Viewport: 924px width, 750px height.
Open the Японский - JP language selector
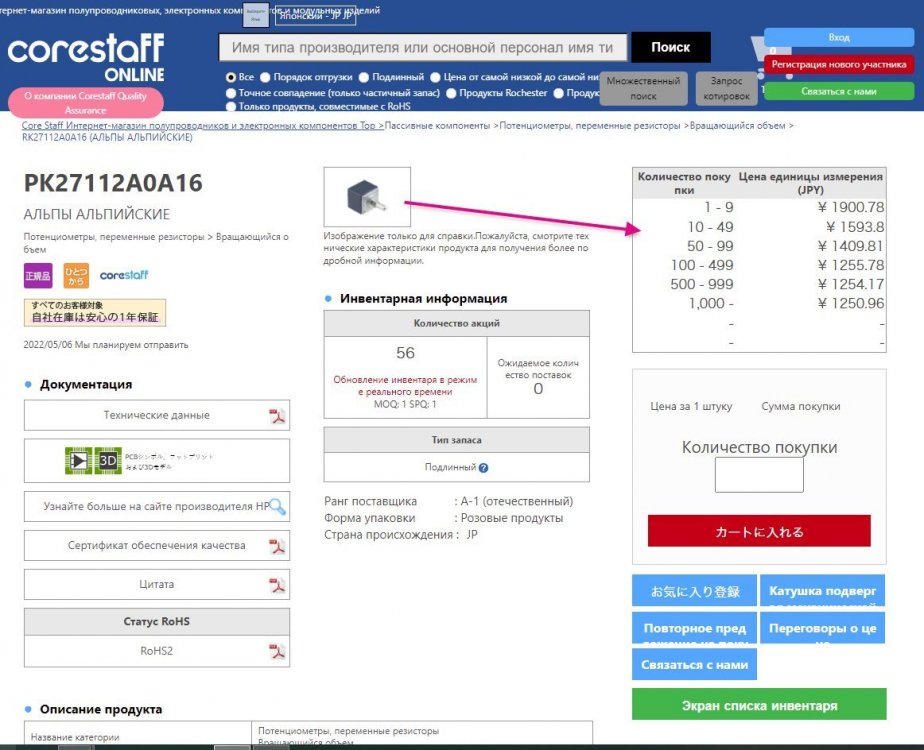315,16
